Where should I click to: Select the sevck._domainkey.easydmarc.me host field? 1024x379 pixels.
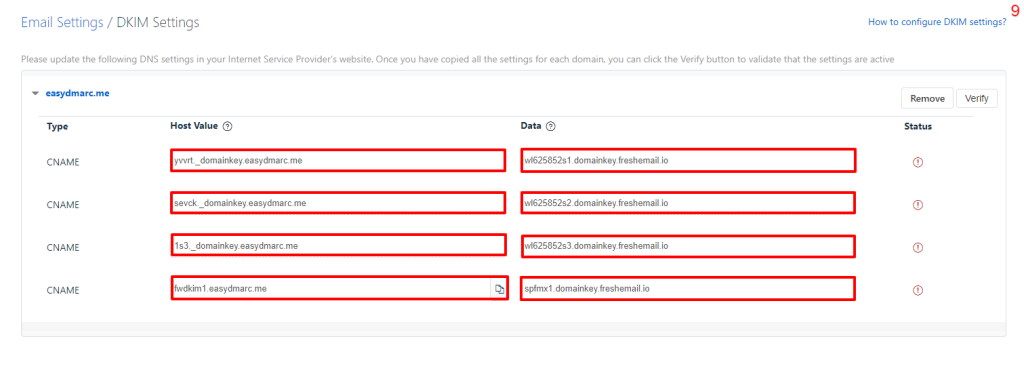338,203
